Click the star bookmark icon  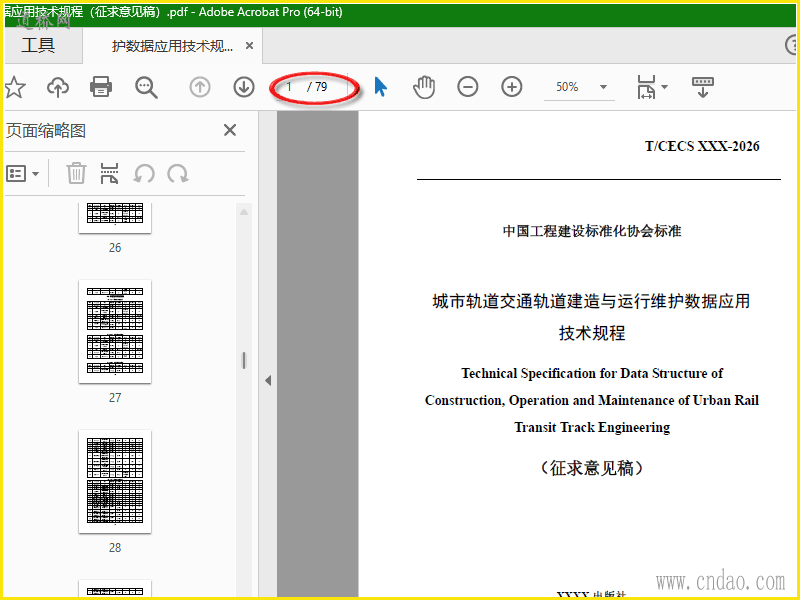click(x=15, y=87)
